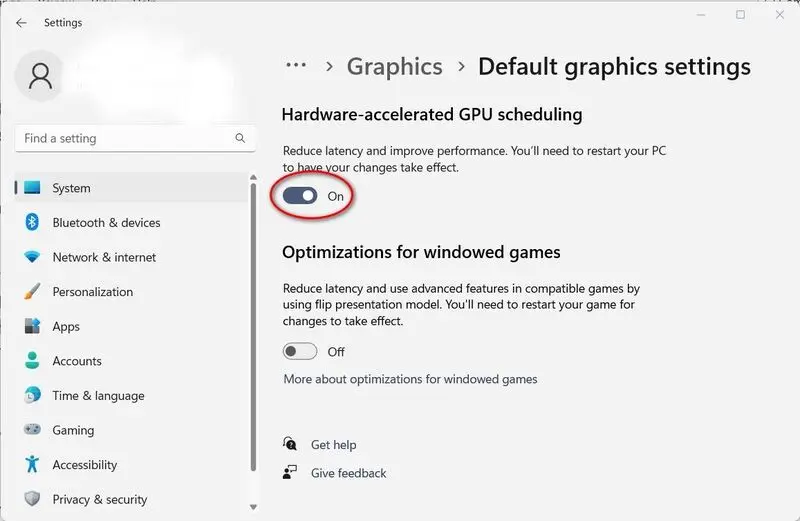The height and width of the screenshot is (521, 800).
Task: Open the Apps icon in sidebar
Action: (x=32, y=326)
